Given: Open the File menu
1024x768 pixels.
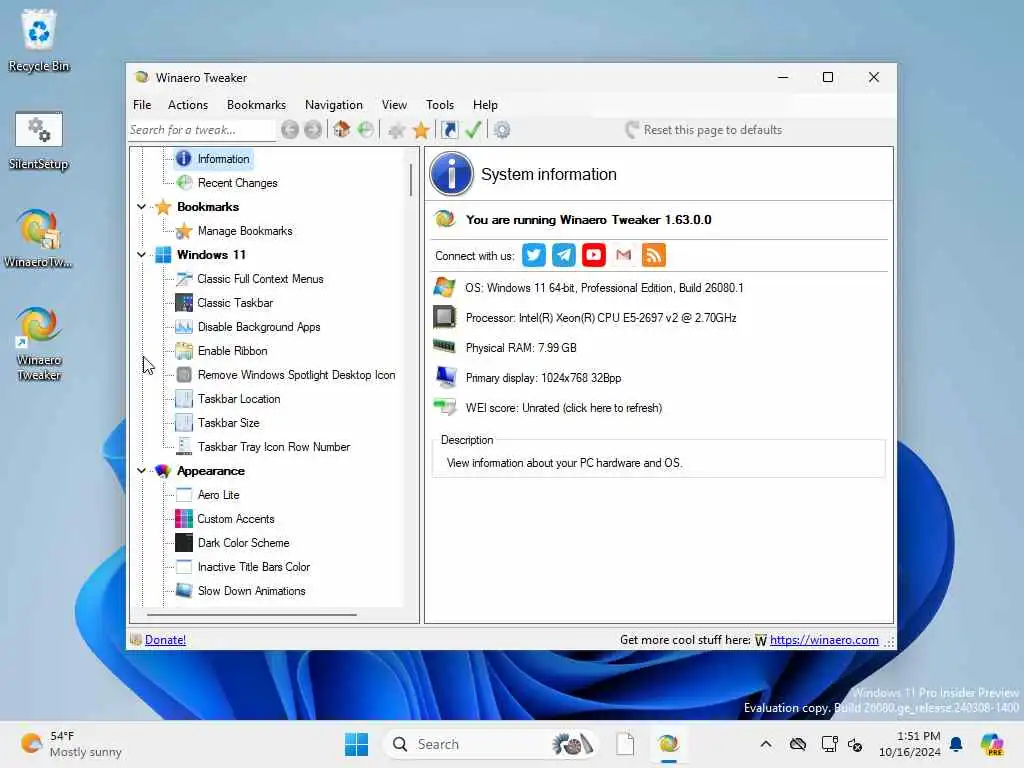Looking at the screenshot, I should tap(142, 104).
